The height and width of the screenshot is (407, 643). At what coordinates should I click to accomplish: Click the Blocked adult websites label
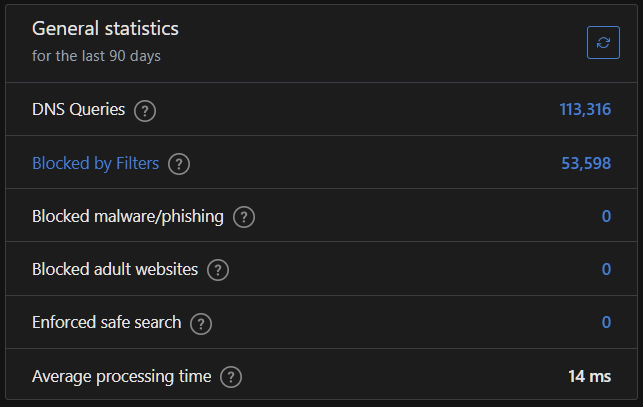(x=115, y=269)
